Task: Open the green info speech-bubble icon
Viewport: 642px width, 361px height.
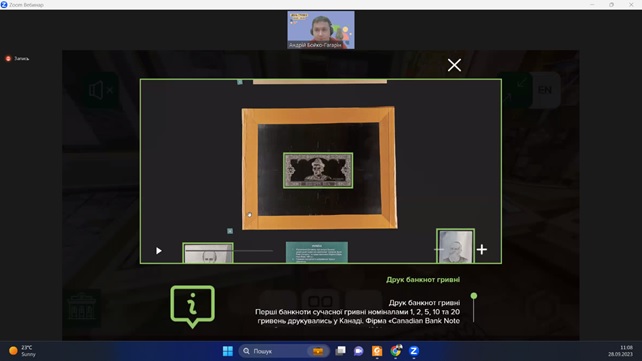Action: click(x=192, y=306)
